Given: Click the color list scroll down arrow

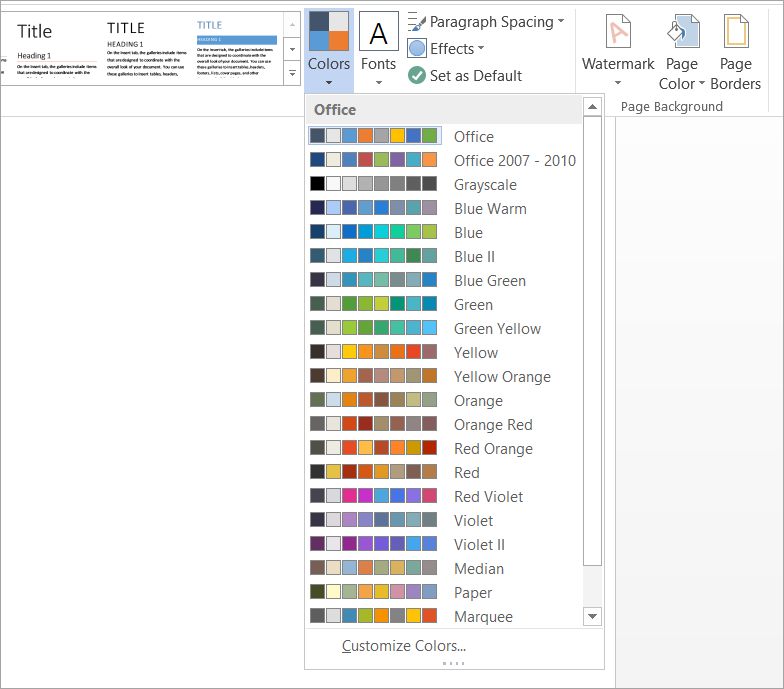Looking at the screenshot, I should [x=592, y=616].
